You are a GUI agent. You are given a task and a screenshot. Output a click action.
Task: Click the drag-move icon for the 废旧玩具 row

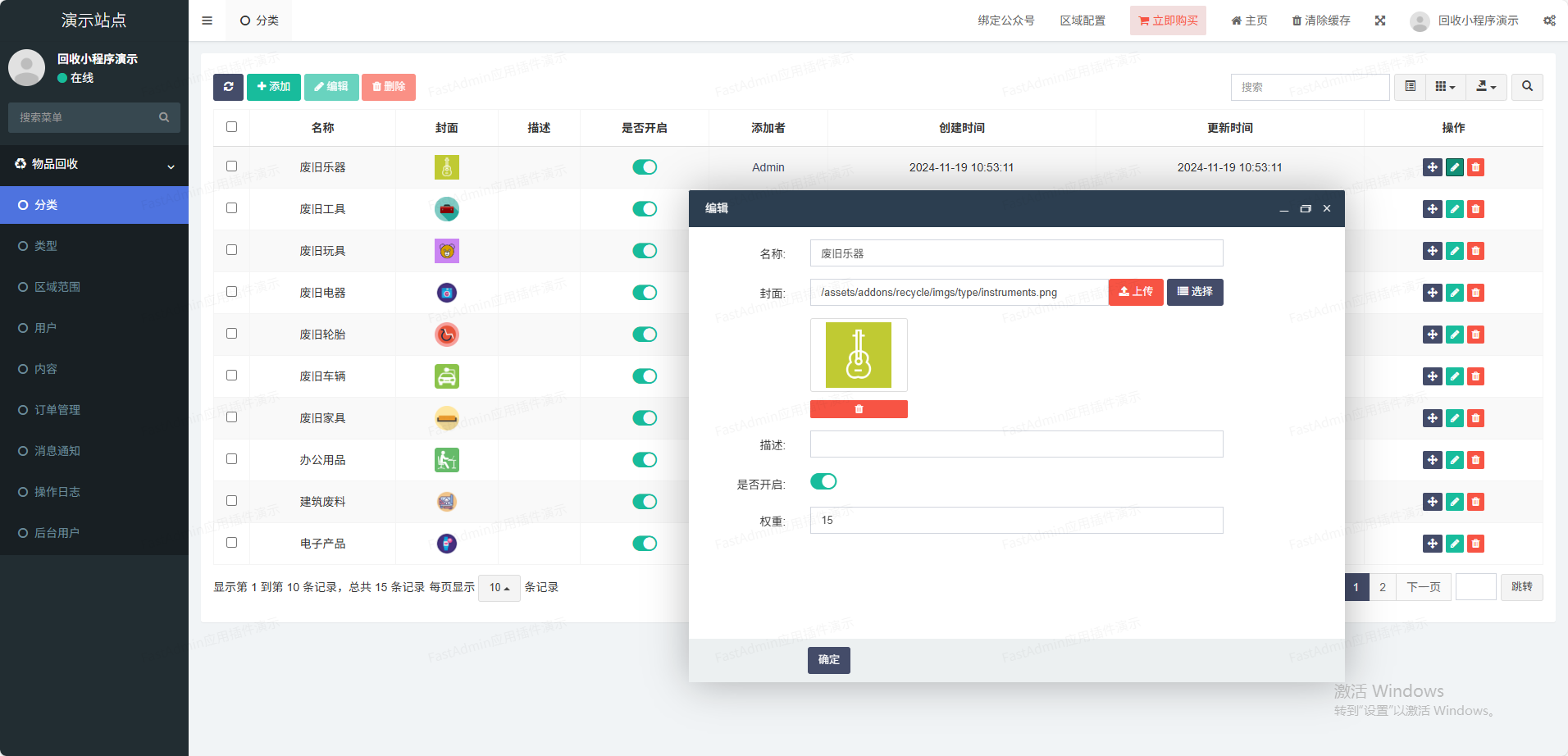tap(1432, 251)
